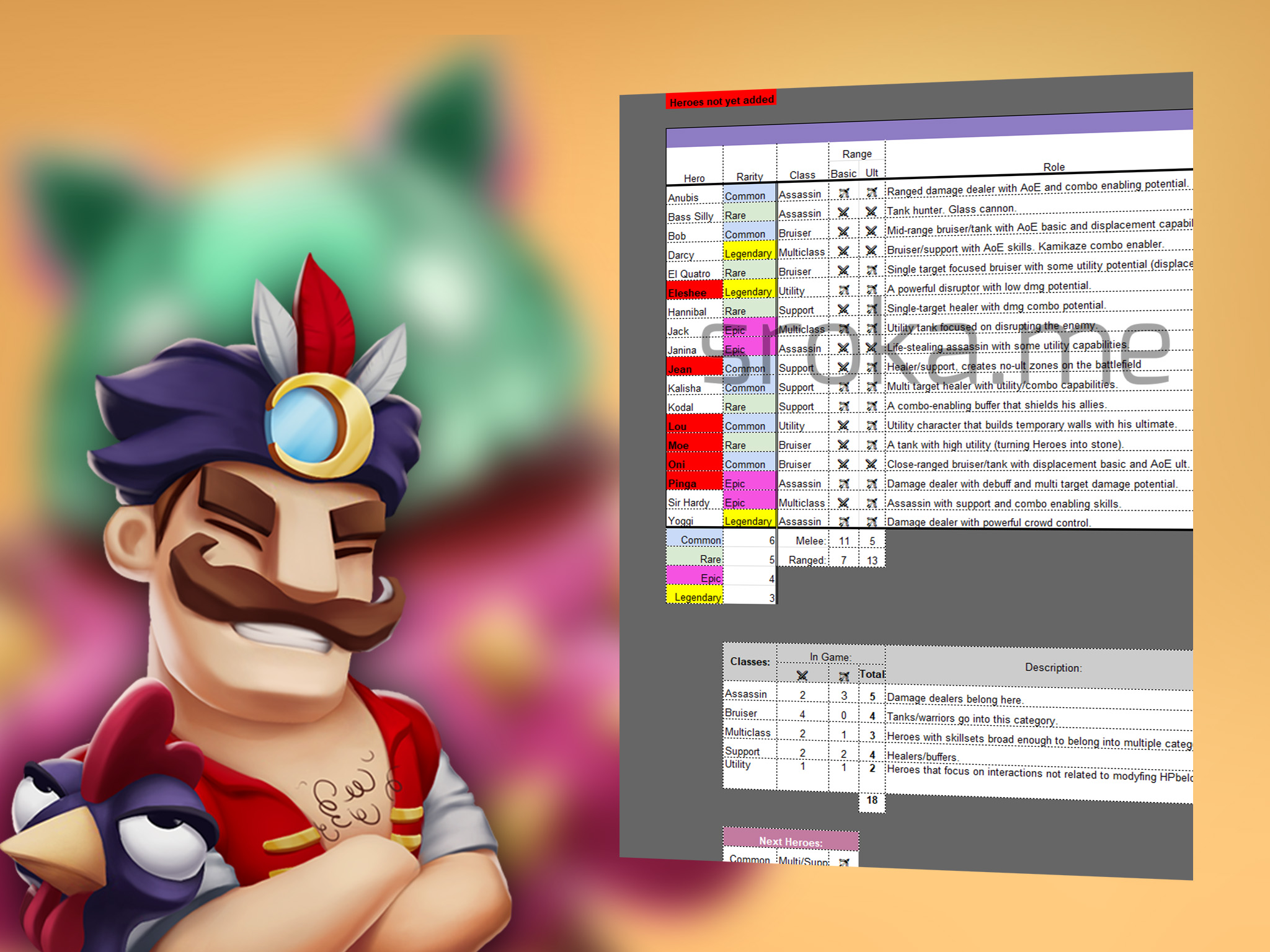Screen dimensions: 1270x952
Task: Click the Hero column header
Action: [x=694, y=178]
